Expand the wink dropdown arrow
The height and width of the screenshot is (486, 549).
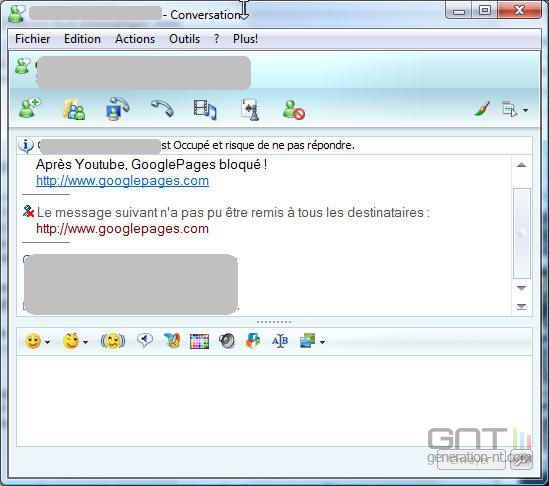(85, 342)
